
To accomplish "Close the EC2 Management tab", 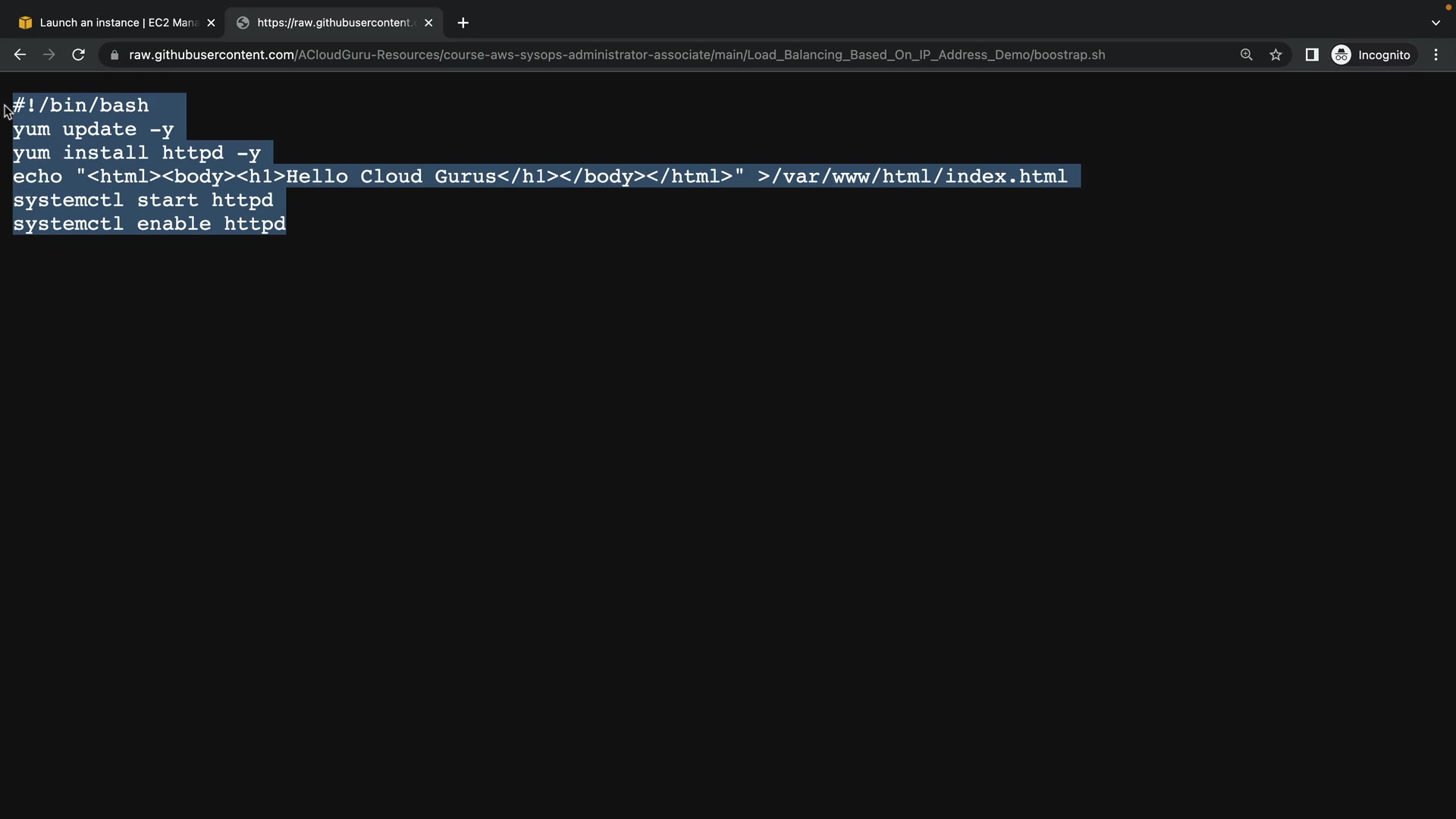I will (x=211, y=23).
